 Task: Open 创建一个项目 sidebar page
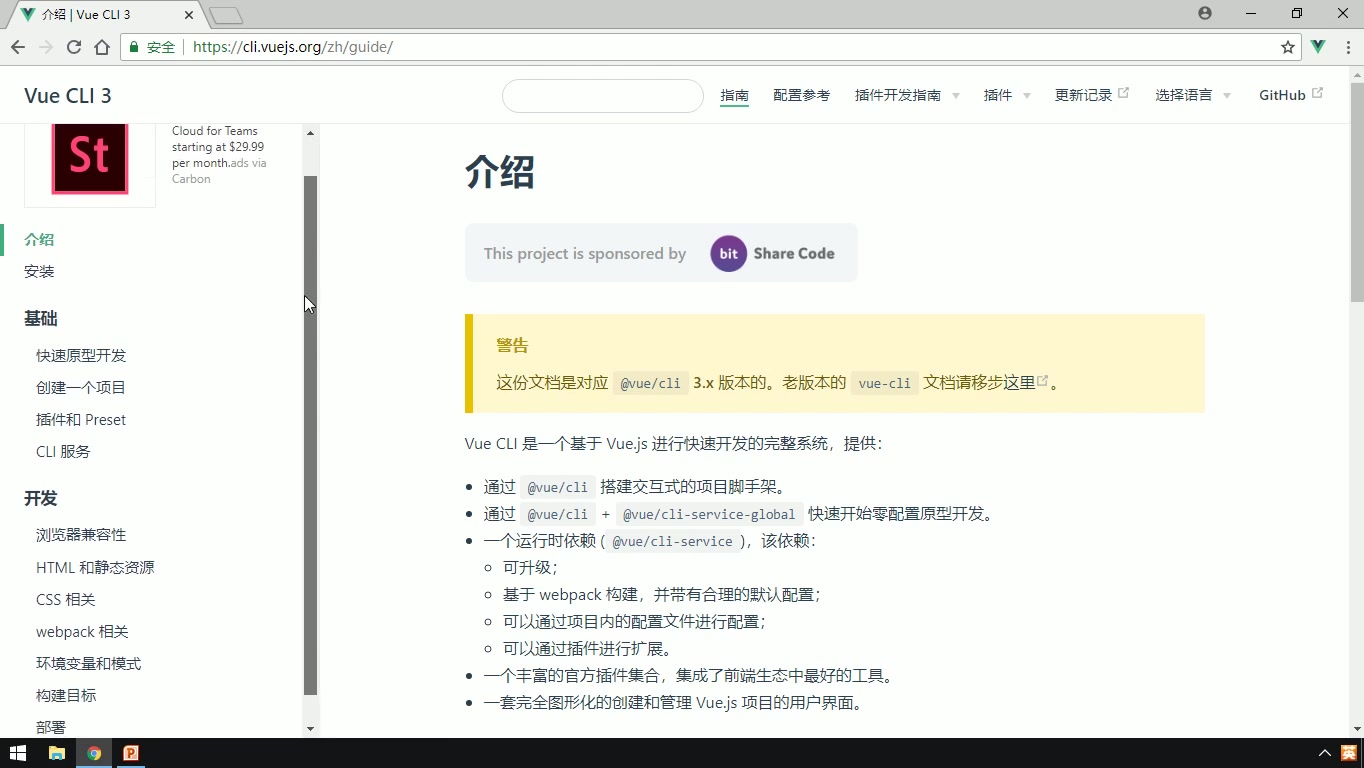[81, 388]
